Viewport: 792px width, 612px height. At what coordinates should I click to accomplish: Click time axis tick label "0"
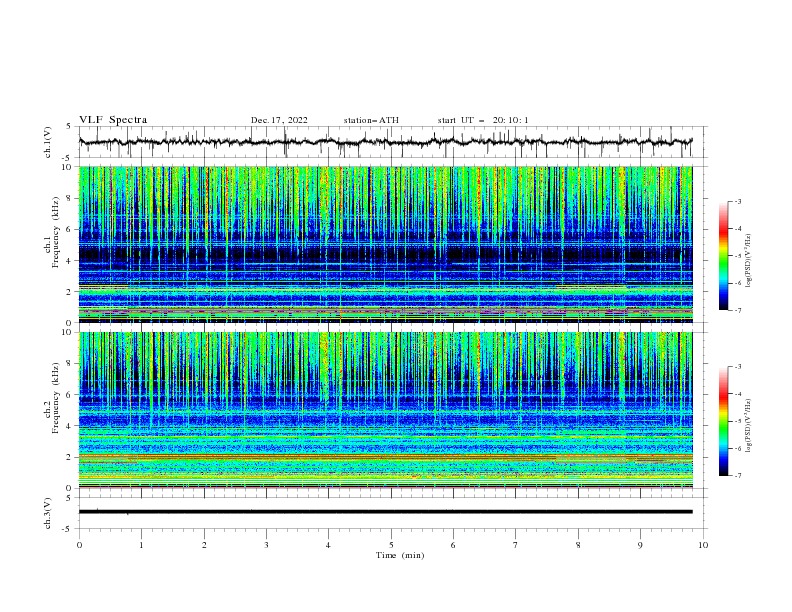click(x=79, y=545)
